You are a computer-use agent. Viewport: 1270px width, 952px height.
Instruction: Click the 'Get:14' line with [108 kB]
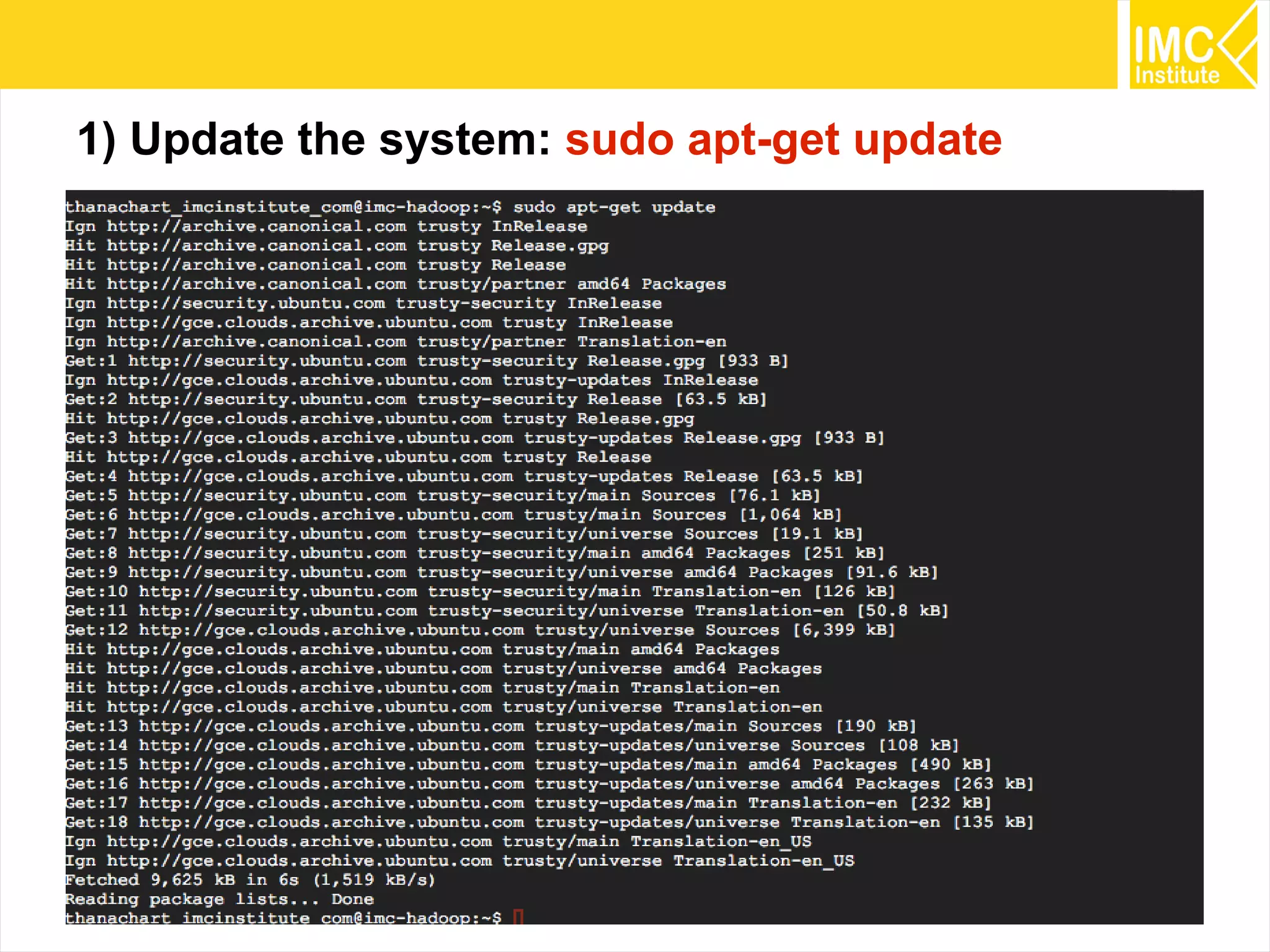click(x=512, y=745)
